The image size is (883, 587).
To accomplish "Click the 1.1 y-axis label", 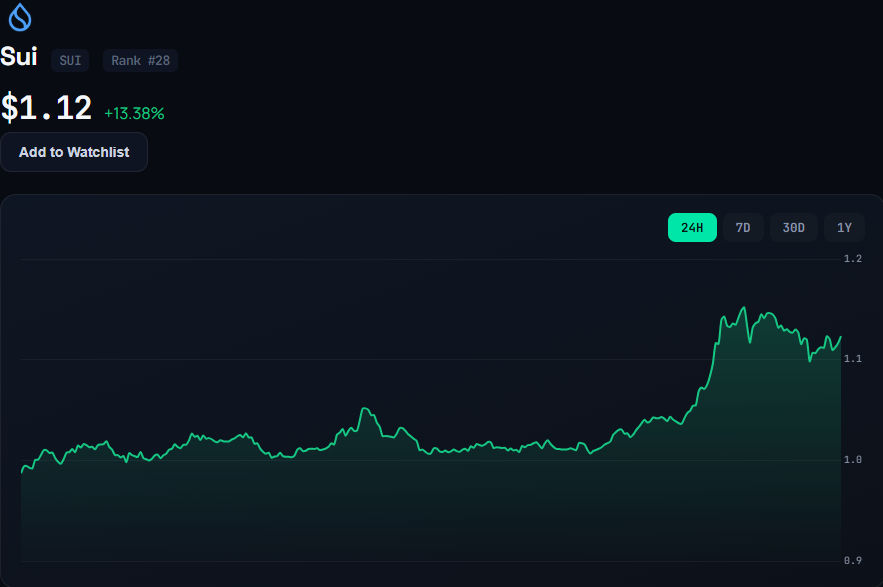I will (853, 358).
